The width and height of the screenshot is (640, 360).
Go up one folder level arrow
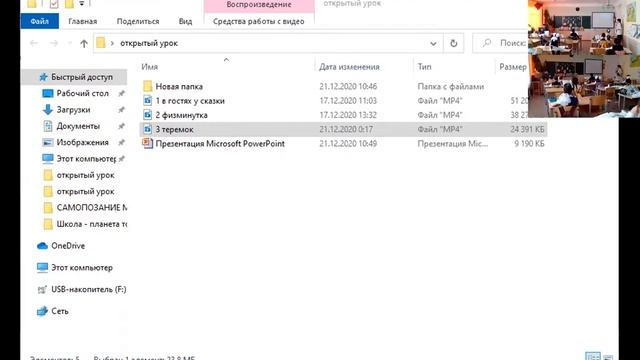click(x=84, y=43)
